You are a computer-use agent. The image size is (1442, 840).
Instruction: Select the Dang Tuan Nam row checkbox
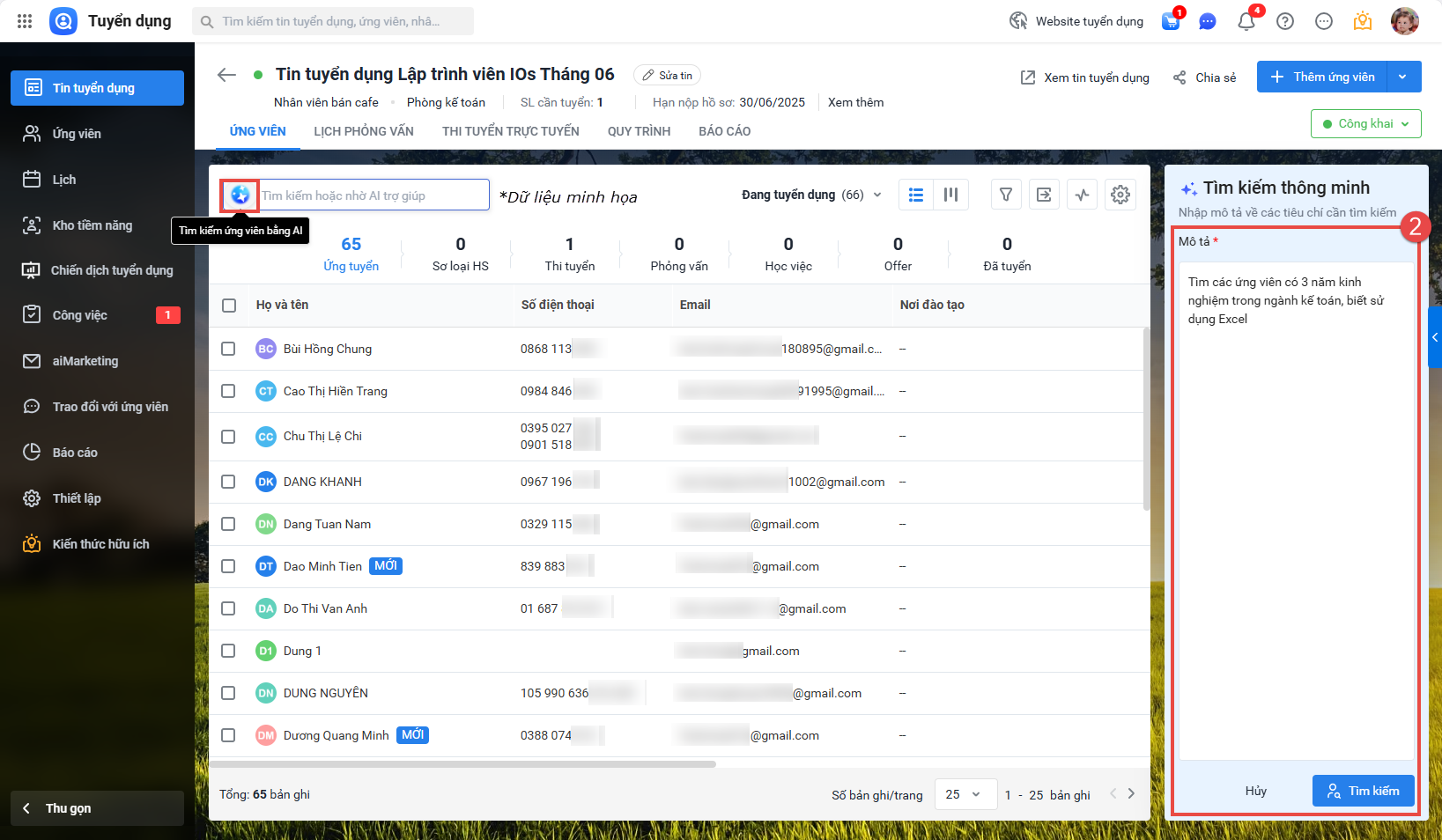click(x=228, y=524)
